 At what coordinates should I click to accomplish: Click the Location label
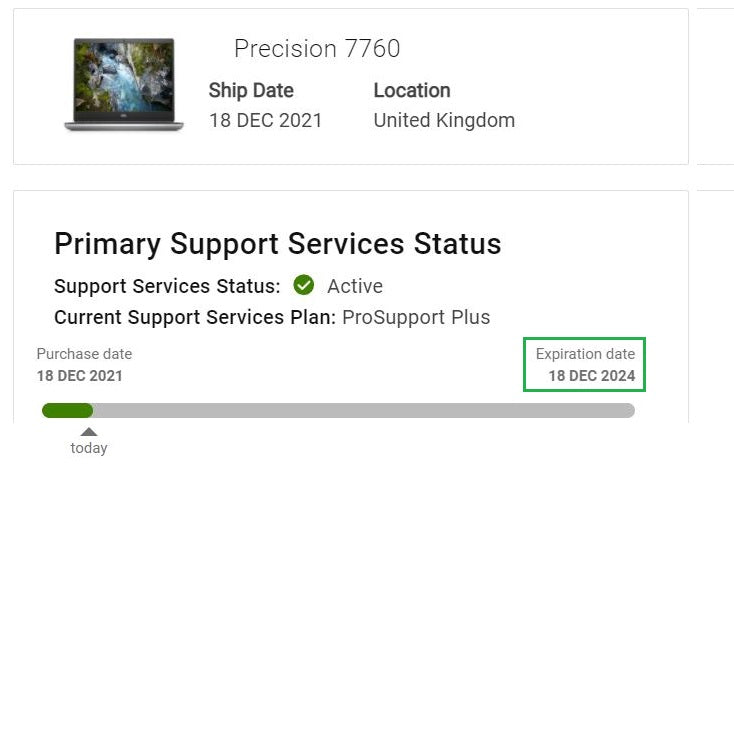pos(412,90)
